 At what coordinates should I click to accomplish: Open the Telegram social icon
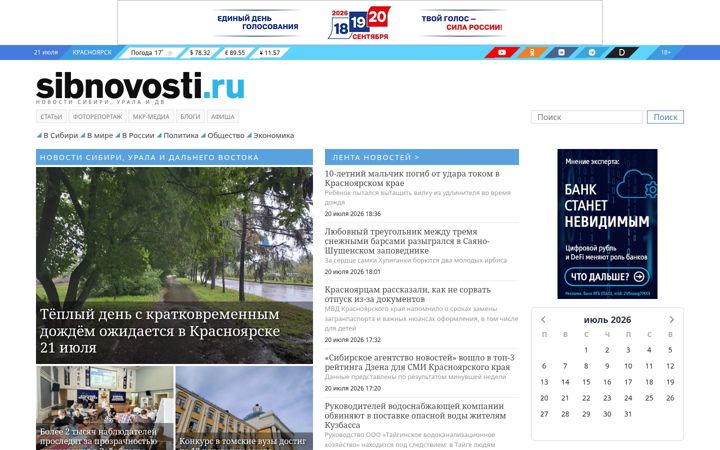pyautogui.click(x=591, y=52)
